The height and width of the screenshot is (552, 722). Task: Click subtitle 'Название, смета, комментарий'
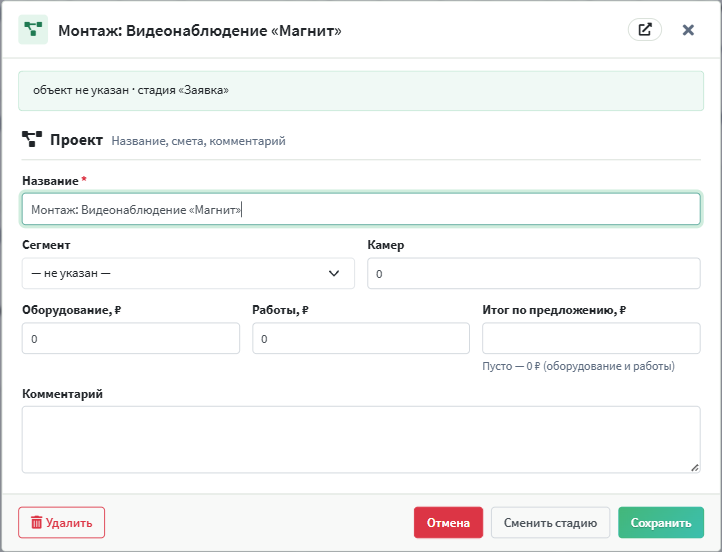[198, 141]
